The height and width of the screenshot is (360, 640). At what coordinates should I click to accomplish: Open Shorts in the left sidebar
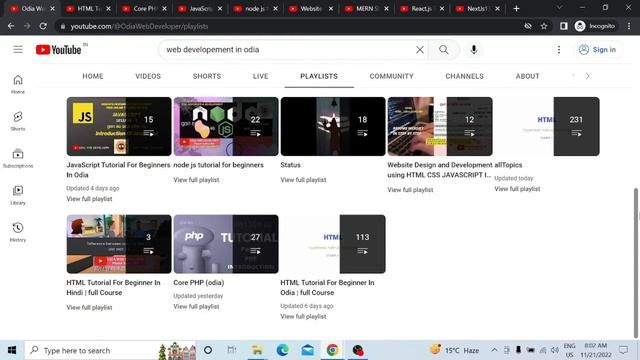pos(18,121)
